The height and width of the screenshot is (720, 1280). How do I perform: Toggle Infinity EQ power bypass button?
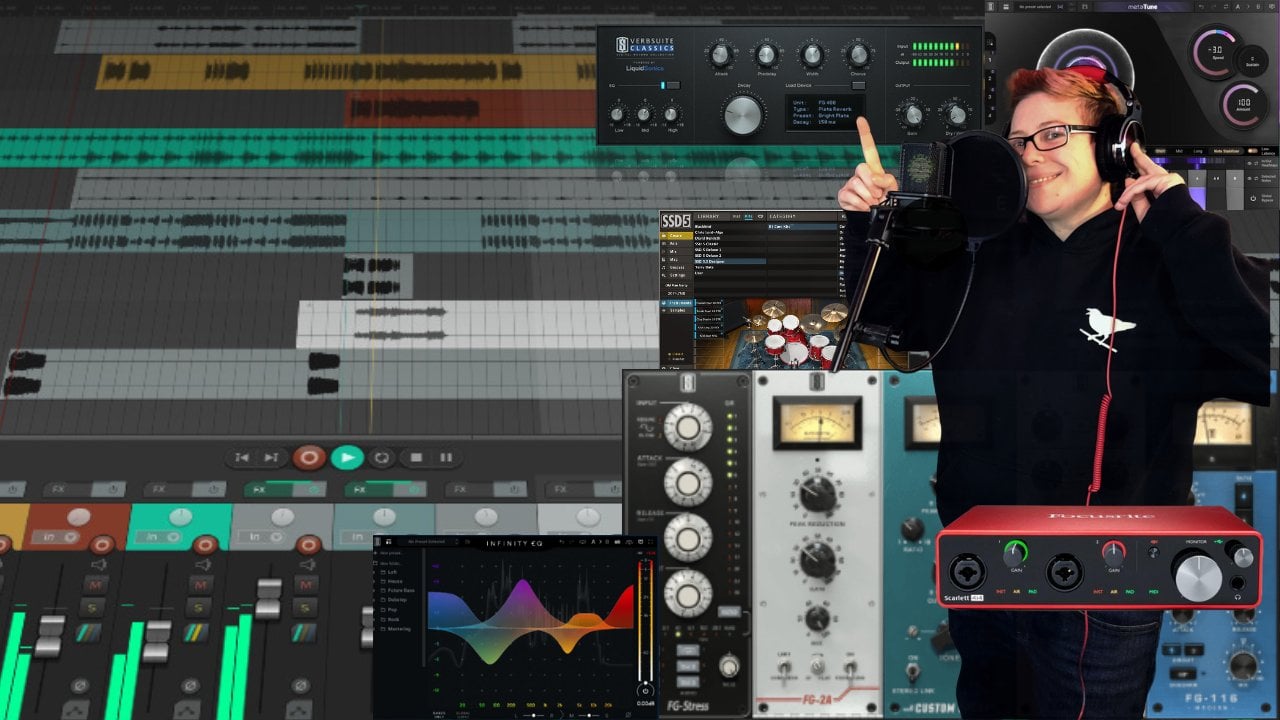point(645,690)
